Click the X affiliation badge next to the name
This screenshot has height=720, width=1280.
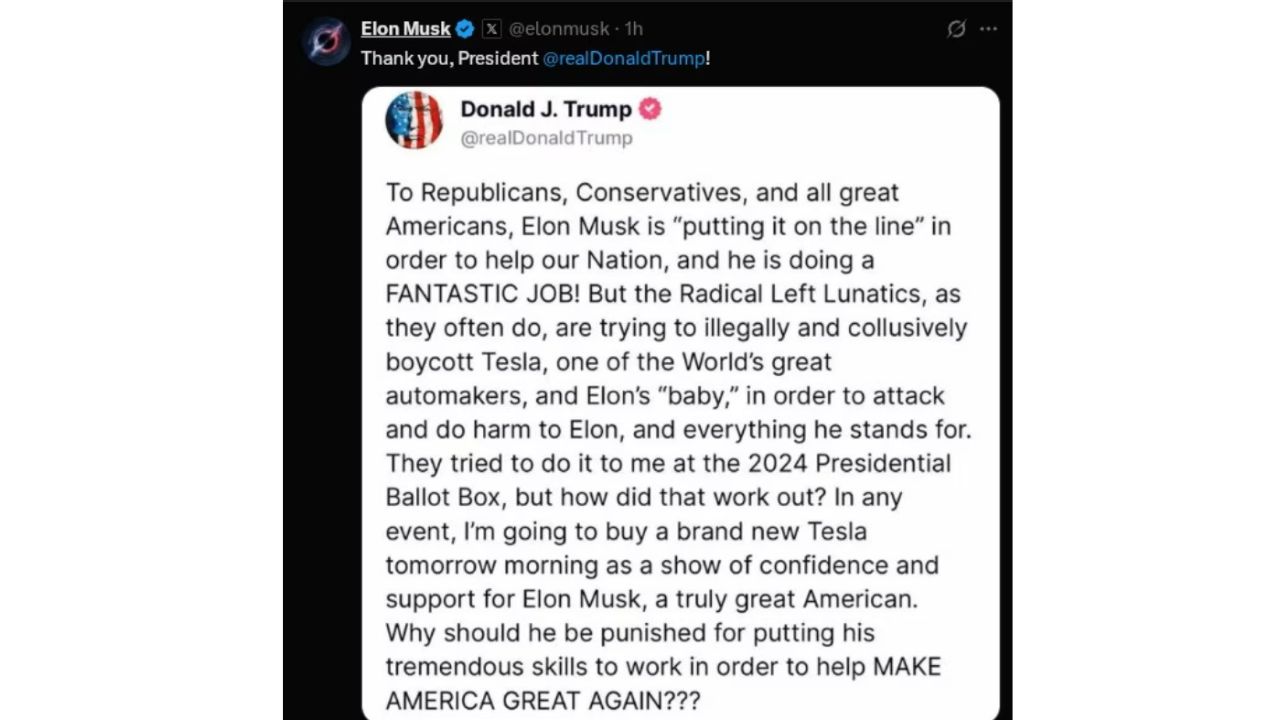[491, 29]
